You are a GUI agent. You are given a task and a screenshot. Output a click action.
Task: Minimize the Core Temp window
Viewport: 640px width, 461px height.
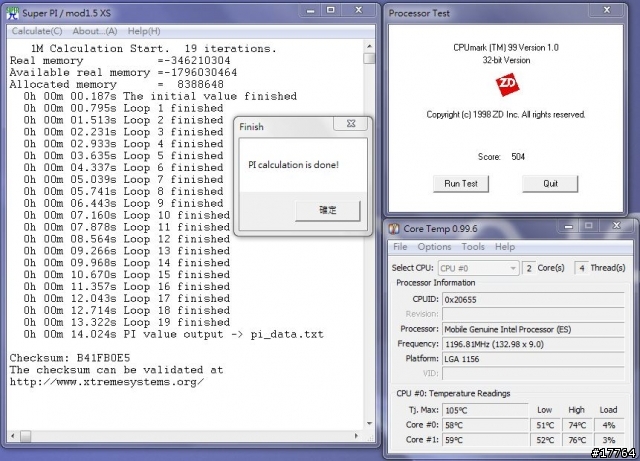click(569, 226)
